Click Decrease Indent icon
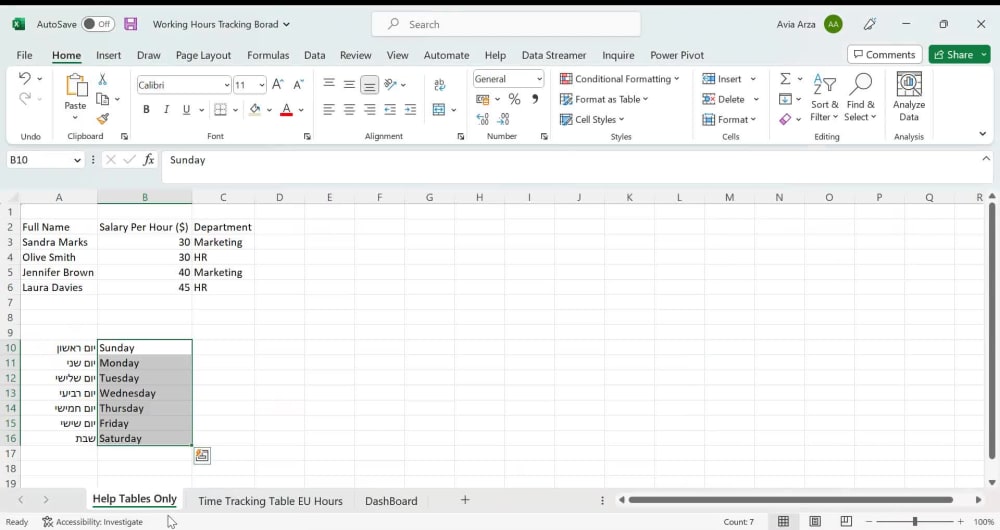The width and height of the screenshot is (1000, 530). [x=390, y=110]
